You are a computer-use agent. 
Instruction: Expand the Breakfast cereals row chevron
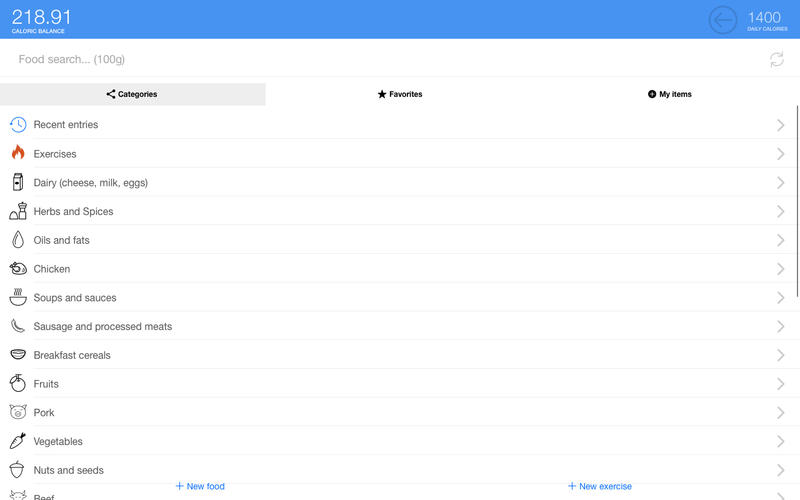pyautogui.click(x=781, y=355)
